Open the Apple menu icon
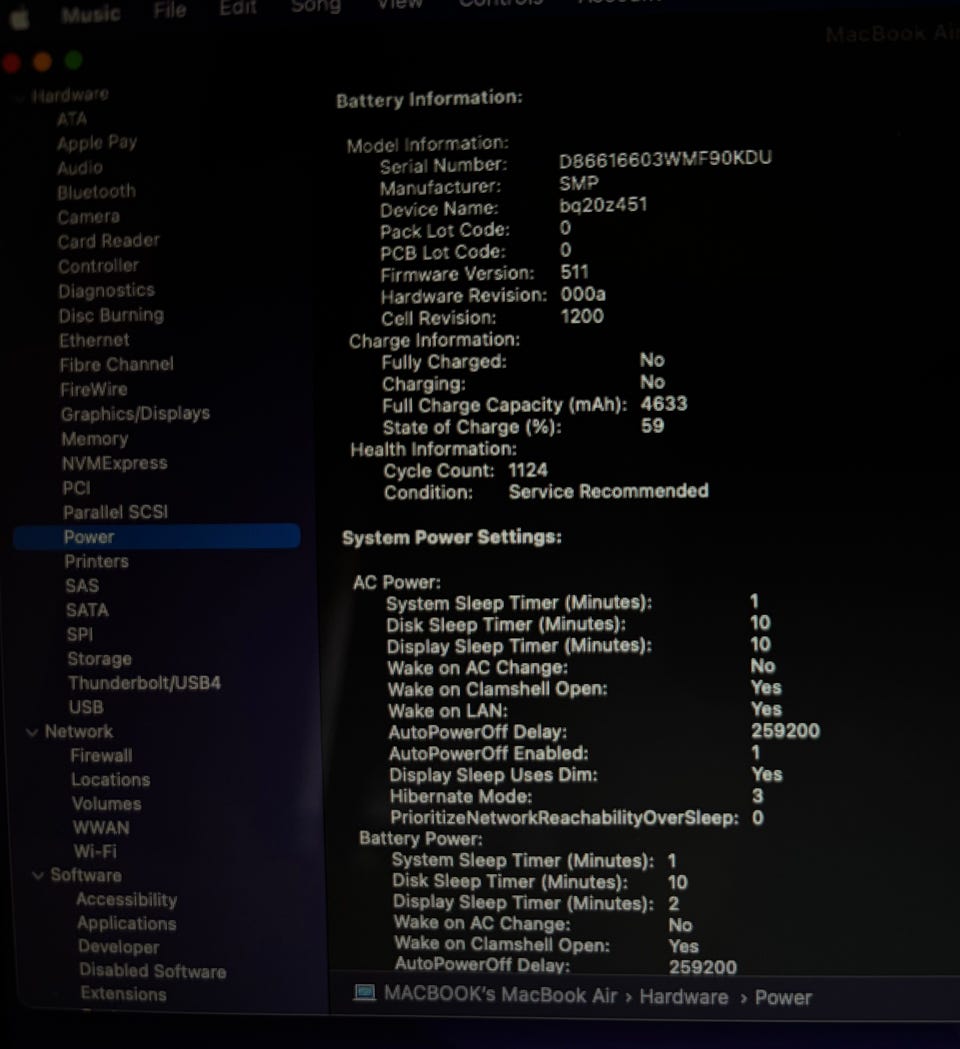The image size is (960, 1049). (x=19, y=16)
